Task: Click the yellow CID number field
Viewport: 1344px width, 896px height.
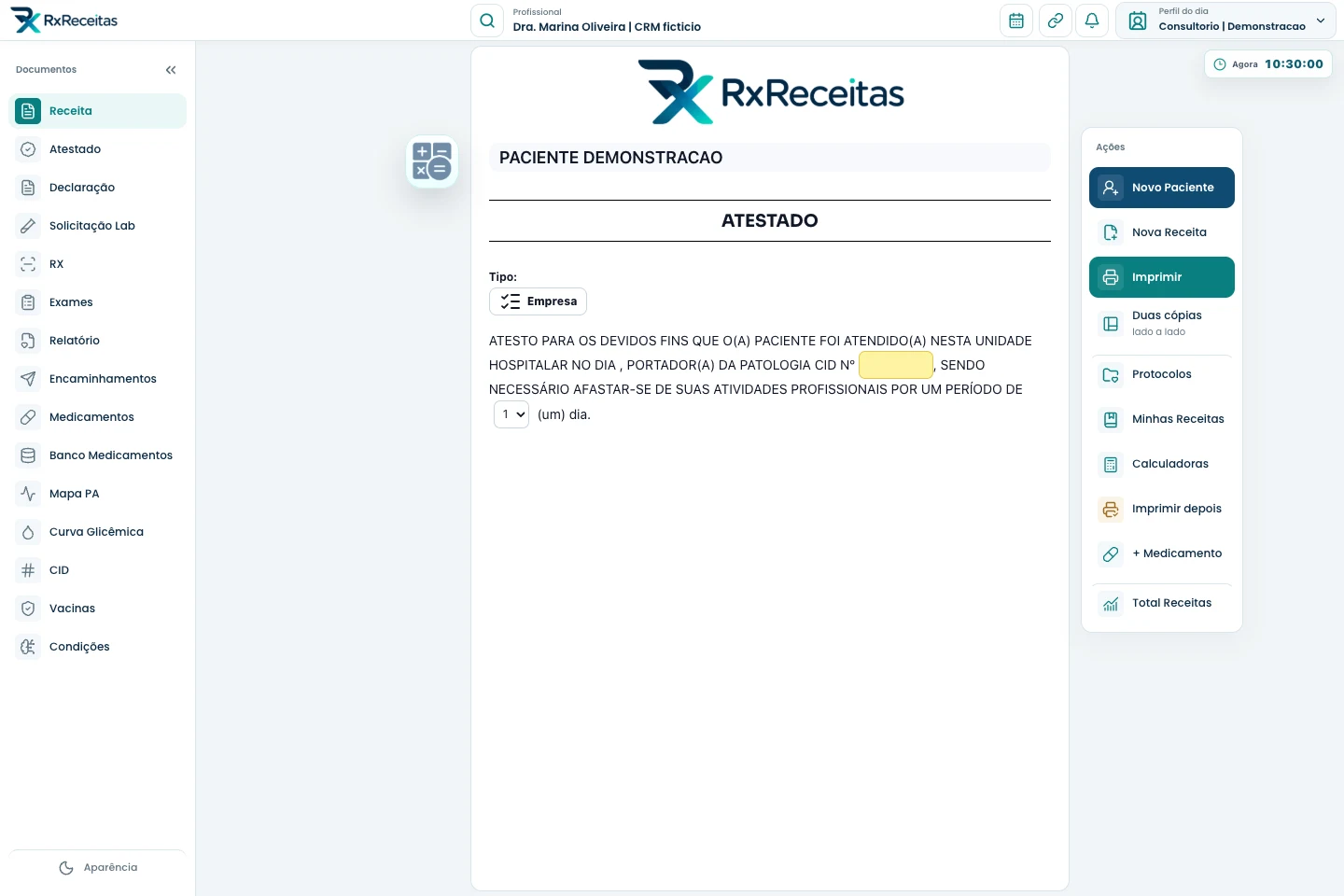Action: [896, 365]
